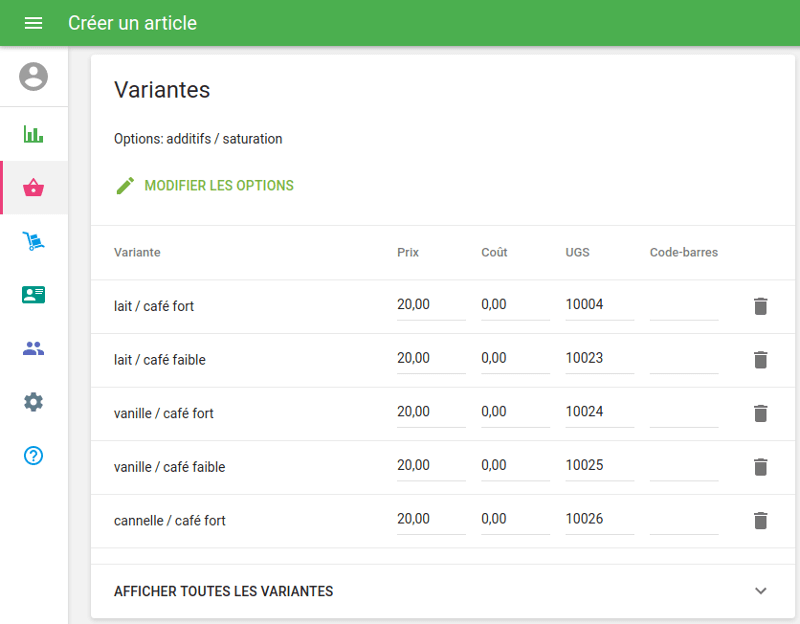Open the help question-mark icon

coord(33,455)
